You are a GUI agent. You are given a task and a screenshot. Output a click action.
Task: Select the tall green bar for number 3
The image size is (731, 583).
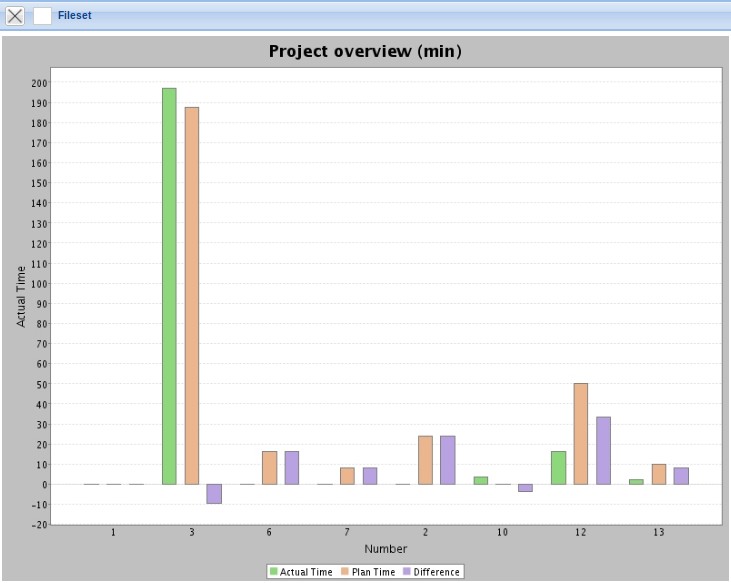169,286
